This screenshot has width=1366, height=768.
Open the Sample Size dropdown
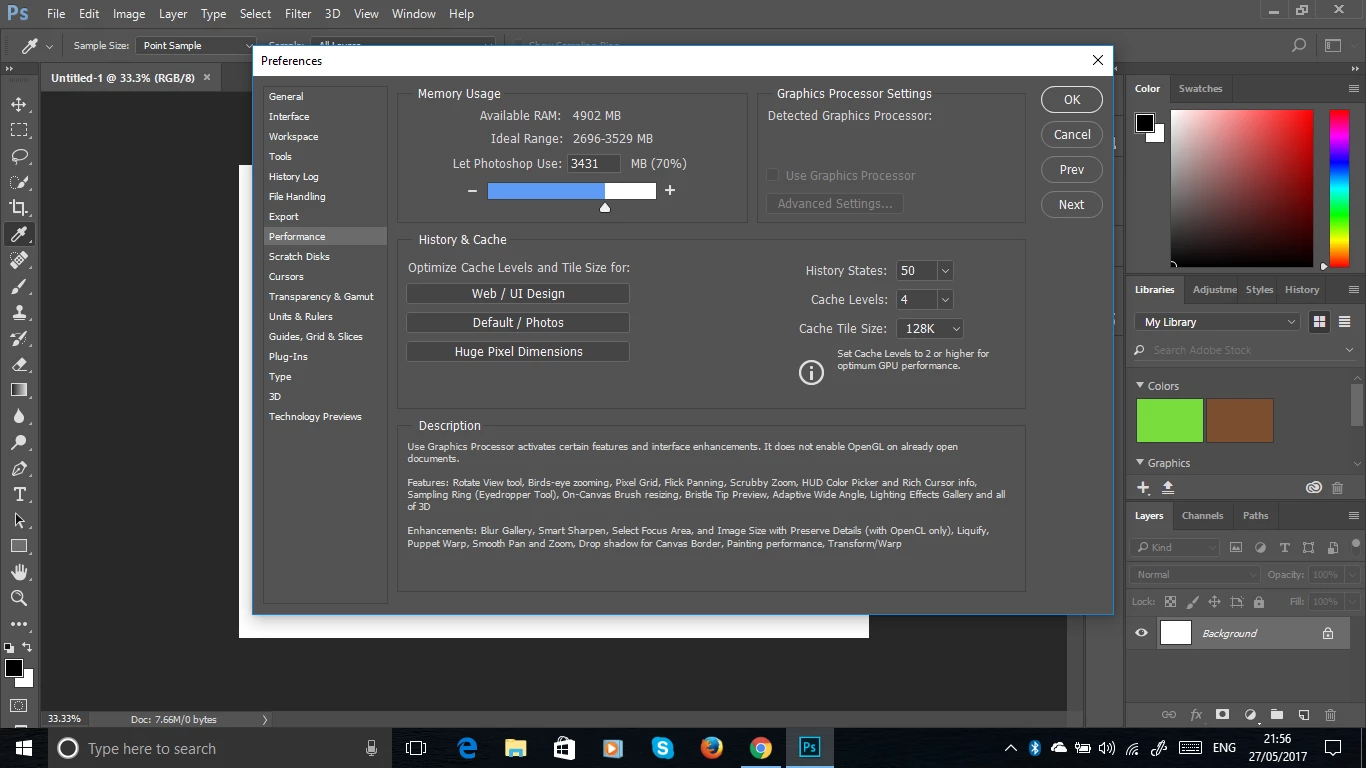(197, 46)
